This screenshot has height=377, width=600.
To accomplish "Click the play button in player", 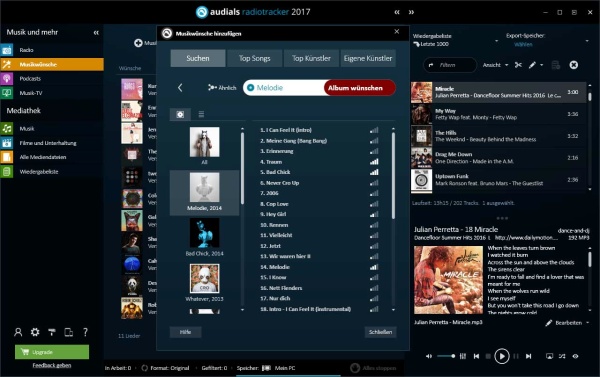I will [502, 356].
